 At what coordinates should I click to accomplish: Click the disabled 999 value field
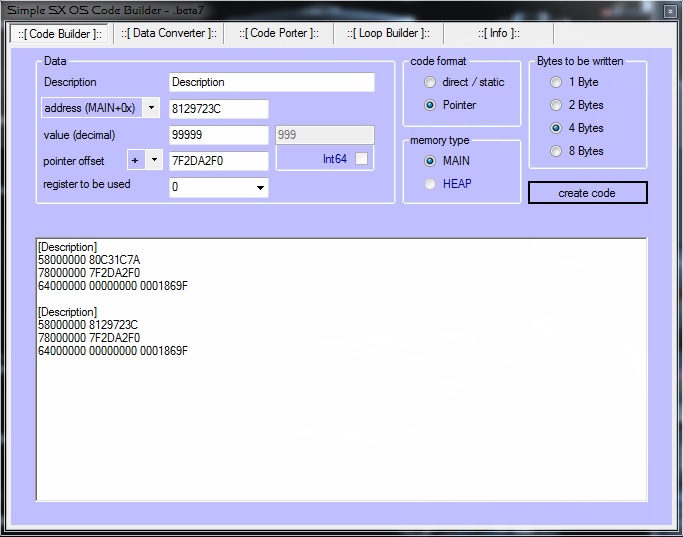[x=325, y=135]
